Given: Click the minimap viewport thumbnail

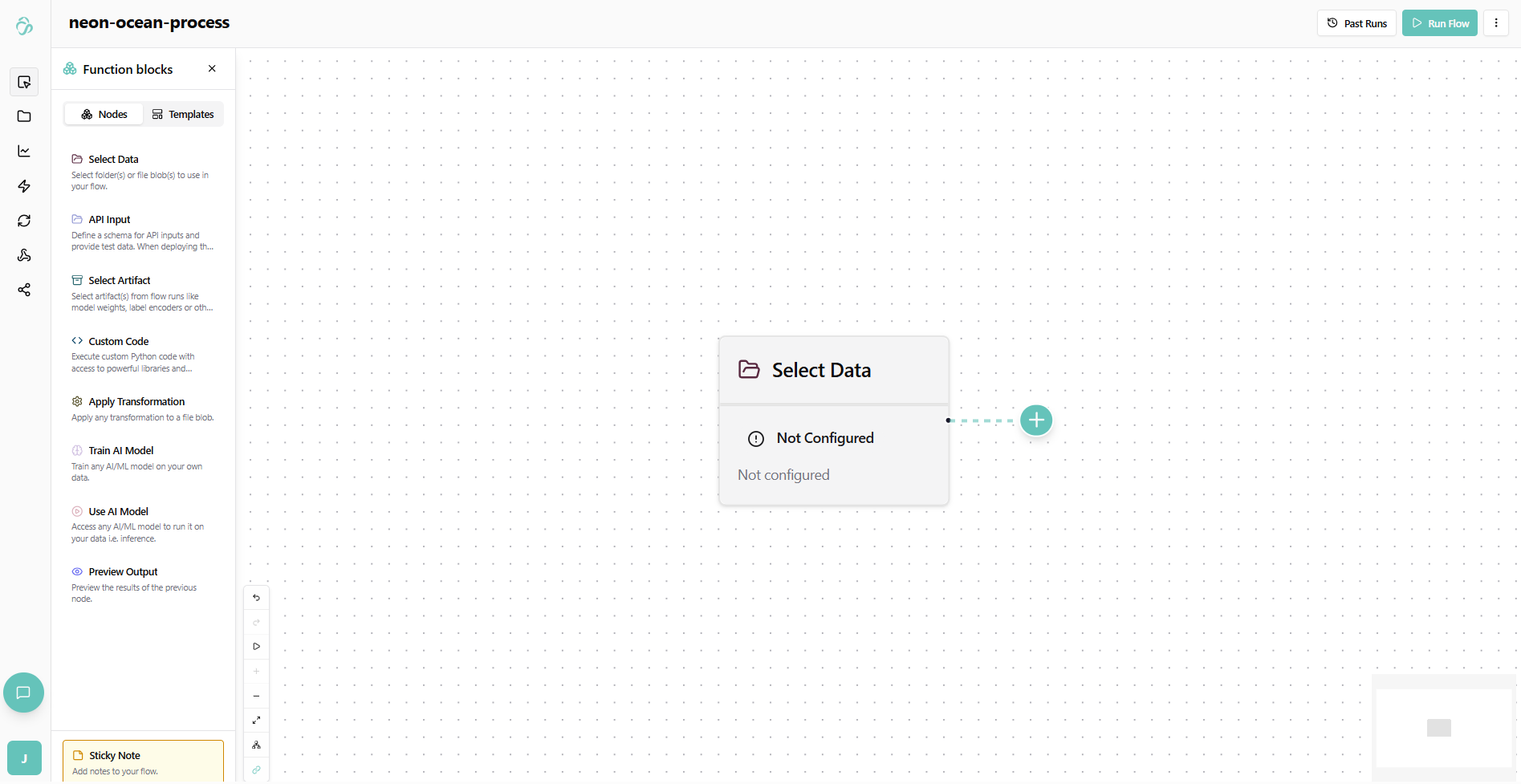Looking at the screenshot, I should coord(1439,728).
